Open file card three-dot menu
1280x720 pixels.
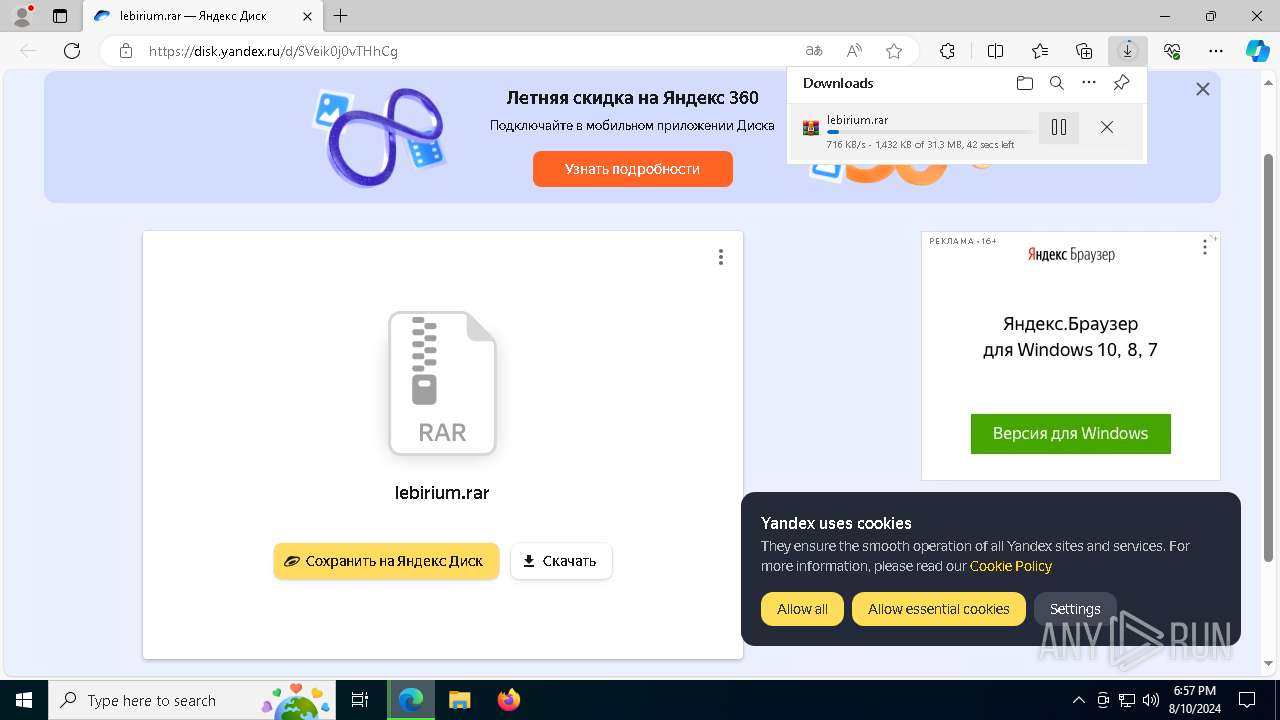(720, 257)
